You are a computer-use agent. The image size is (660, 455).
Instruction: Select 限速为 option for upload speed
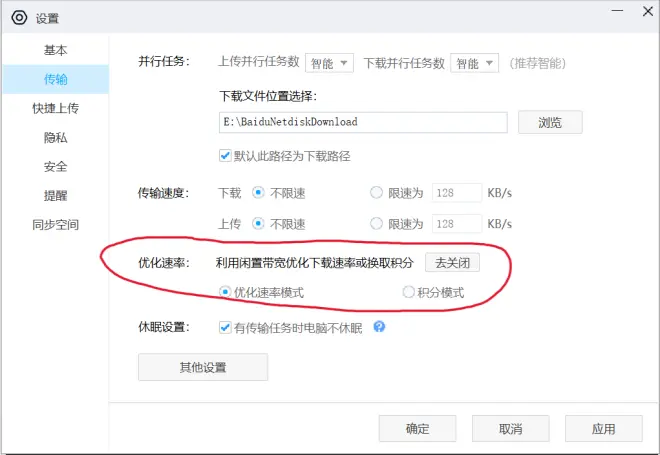(x=376, y=224)
